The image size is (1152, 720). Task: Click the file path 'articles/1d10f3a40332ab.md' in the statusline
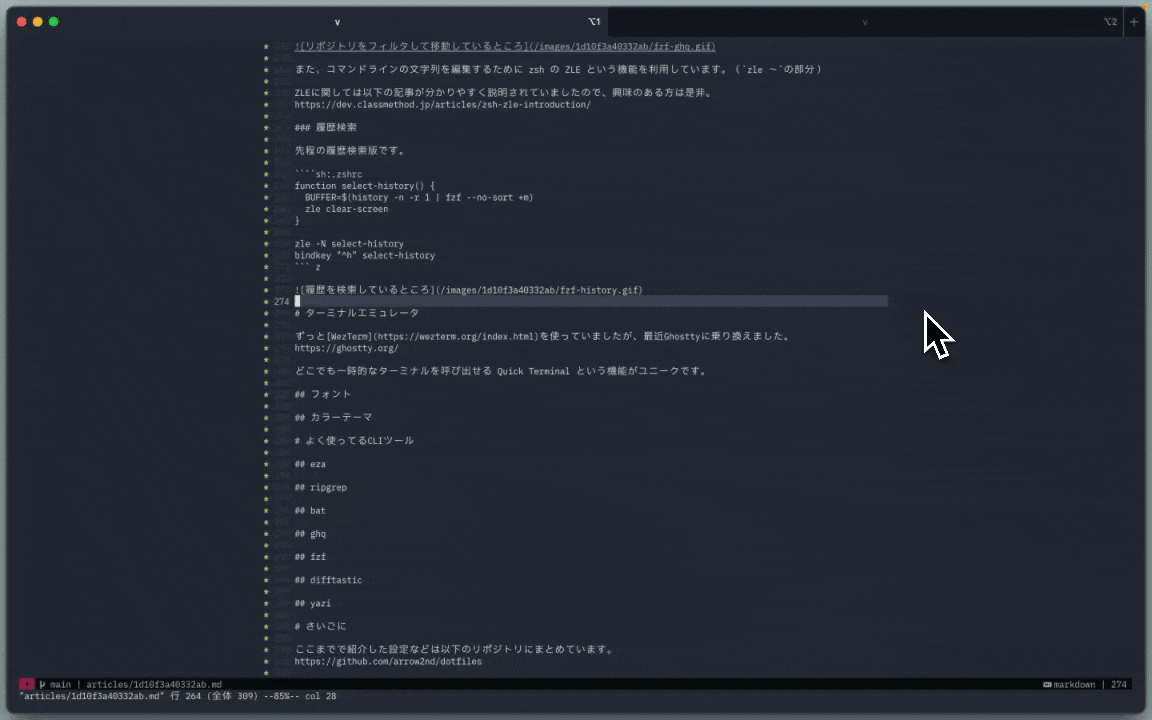[154, 684]
